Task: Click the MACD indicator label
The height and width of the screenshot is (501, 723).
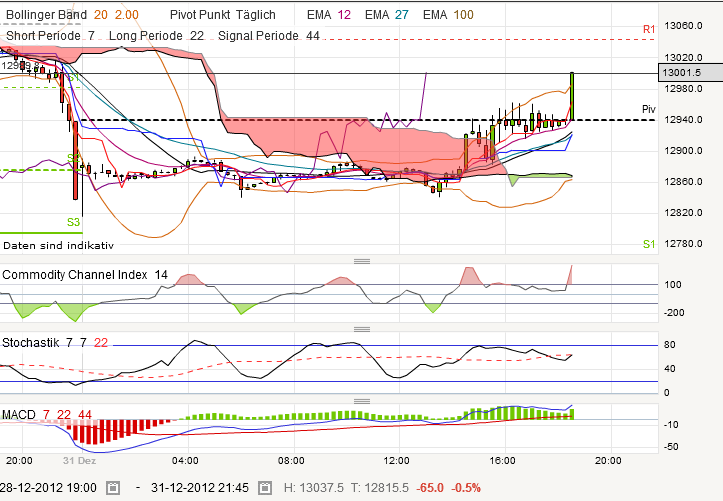Action: [x=20, y=414]
